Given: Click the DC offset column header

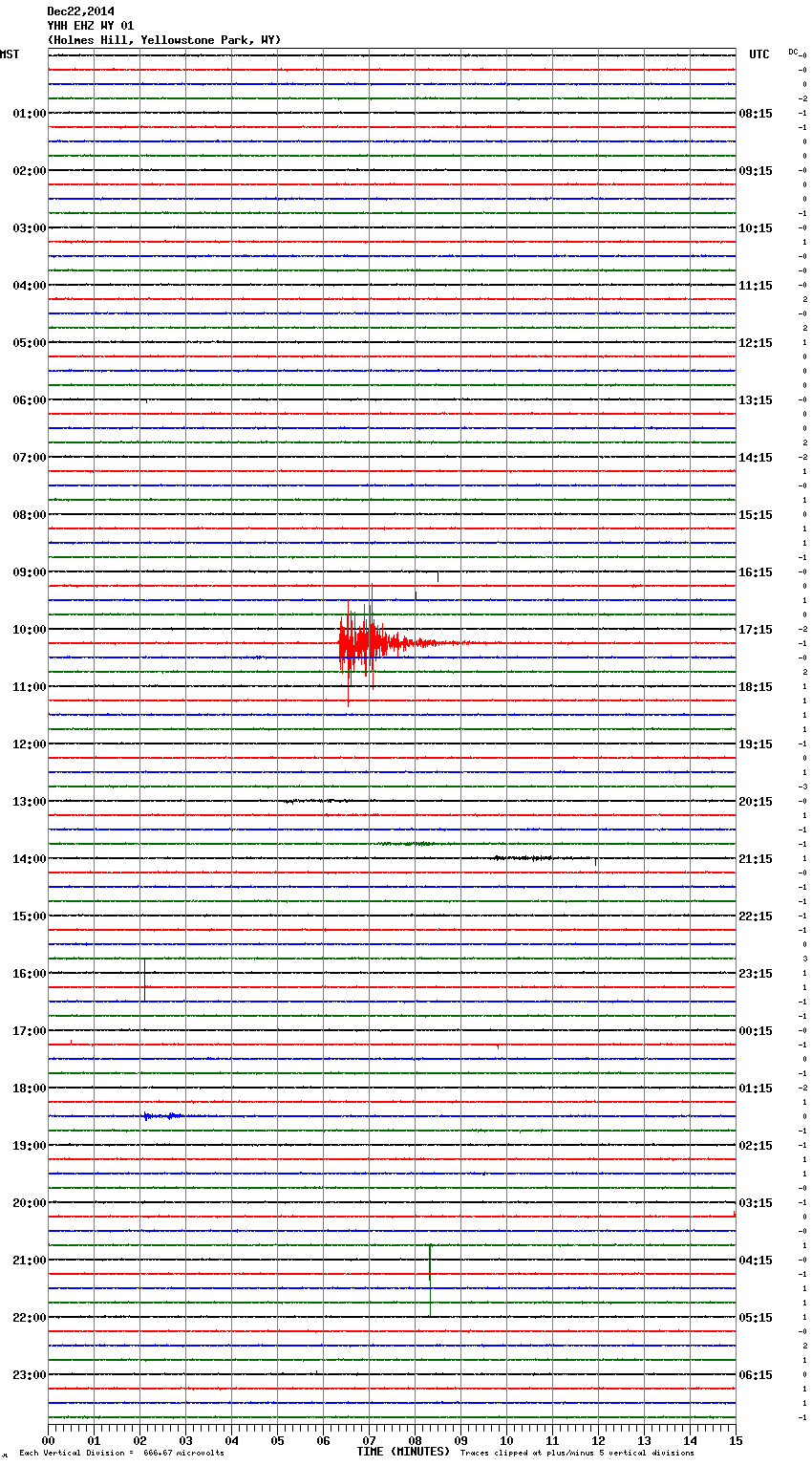Looking at the screenshot, I should tap(793, 52).
